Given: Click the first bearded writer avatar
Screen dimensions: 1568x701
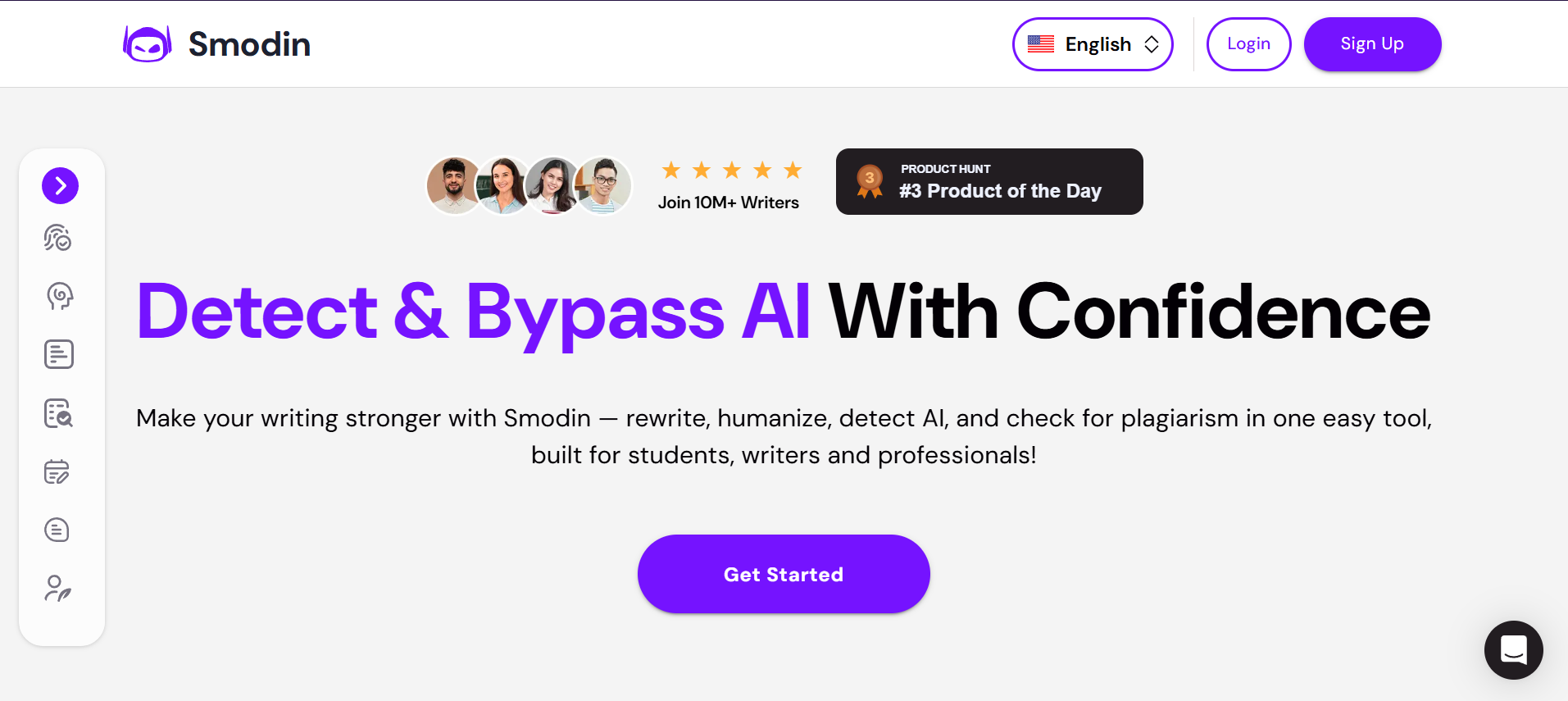Looking at the screenshot, I should (453, 185).
